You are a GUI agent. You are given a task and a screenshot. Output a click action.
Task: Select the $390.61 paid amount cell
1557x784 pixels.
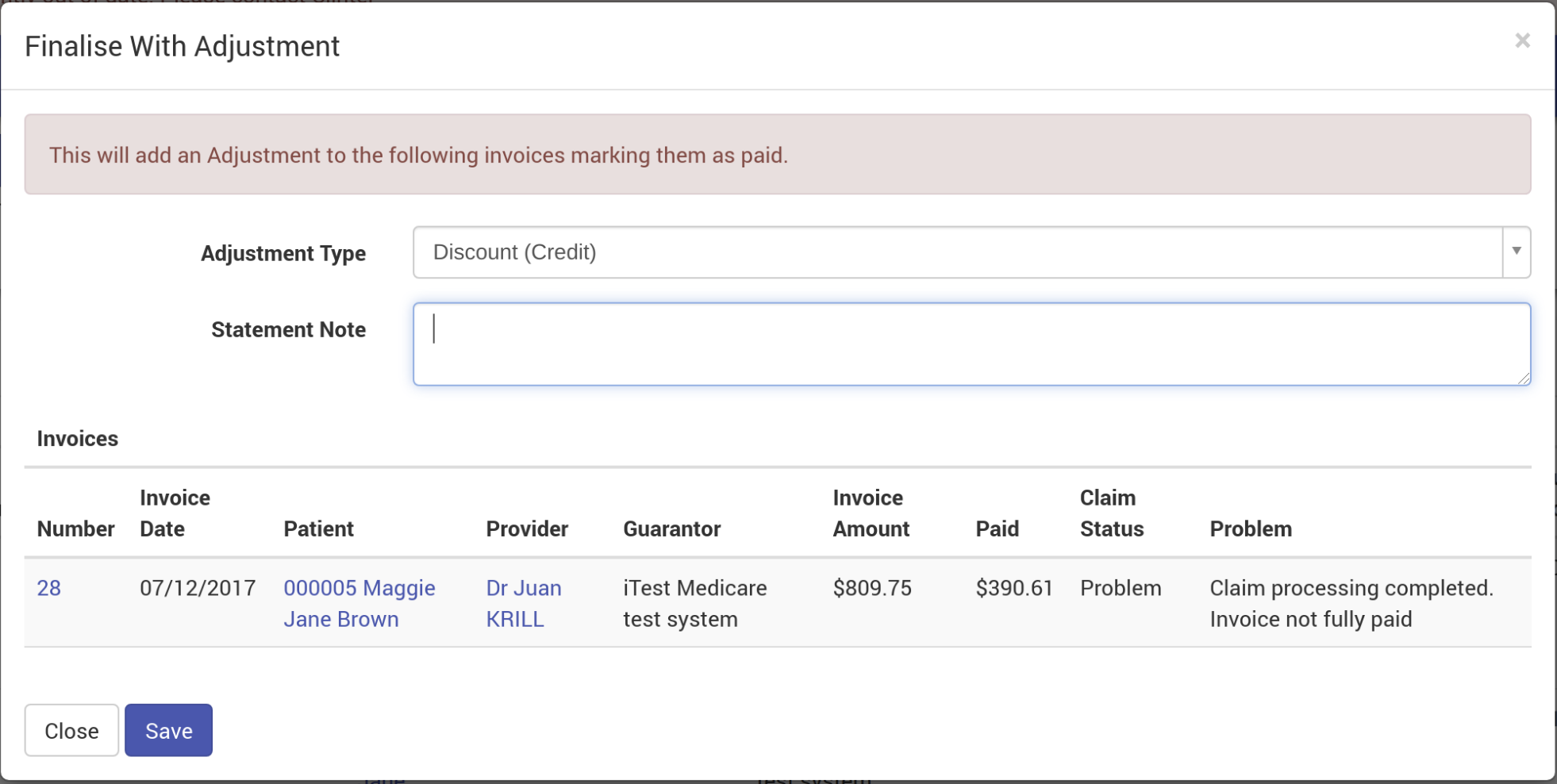[1013, 588]
